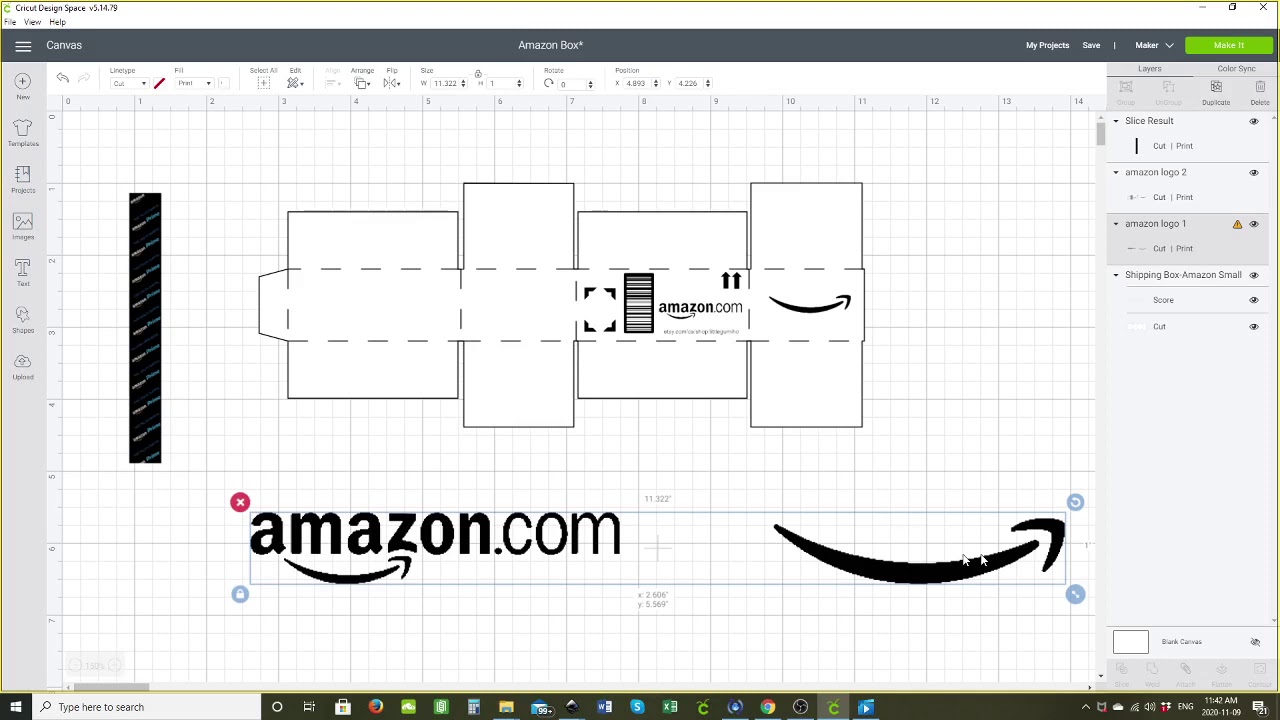This screenshot has height=720, width=1280.
Task: Open the Flip dropdown
Action: (392, 83)
